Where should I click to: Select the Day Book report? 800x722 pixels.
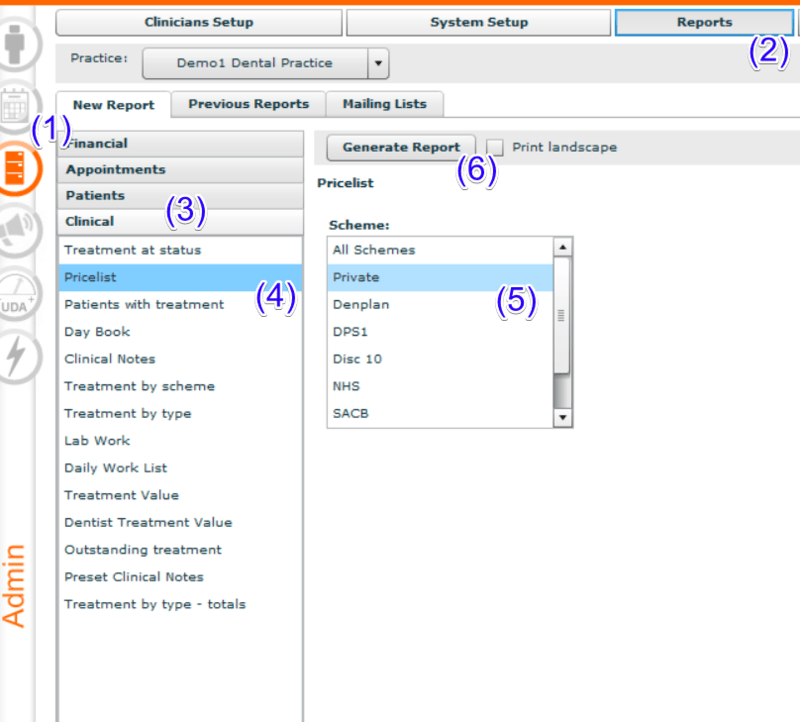click(97, 332)
